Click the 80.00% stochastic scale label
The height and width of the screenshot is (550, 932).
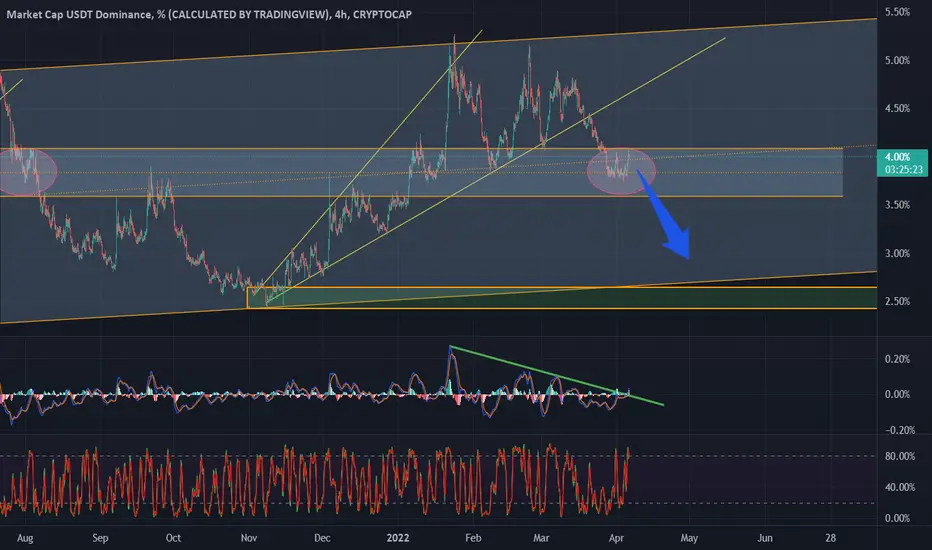pos(899,456)
